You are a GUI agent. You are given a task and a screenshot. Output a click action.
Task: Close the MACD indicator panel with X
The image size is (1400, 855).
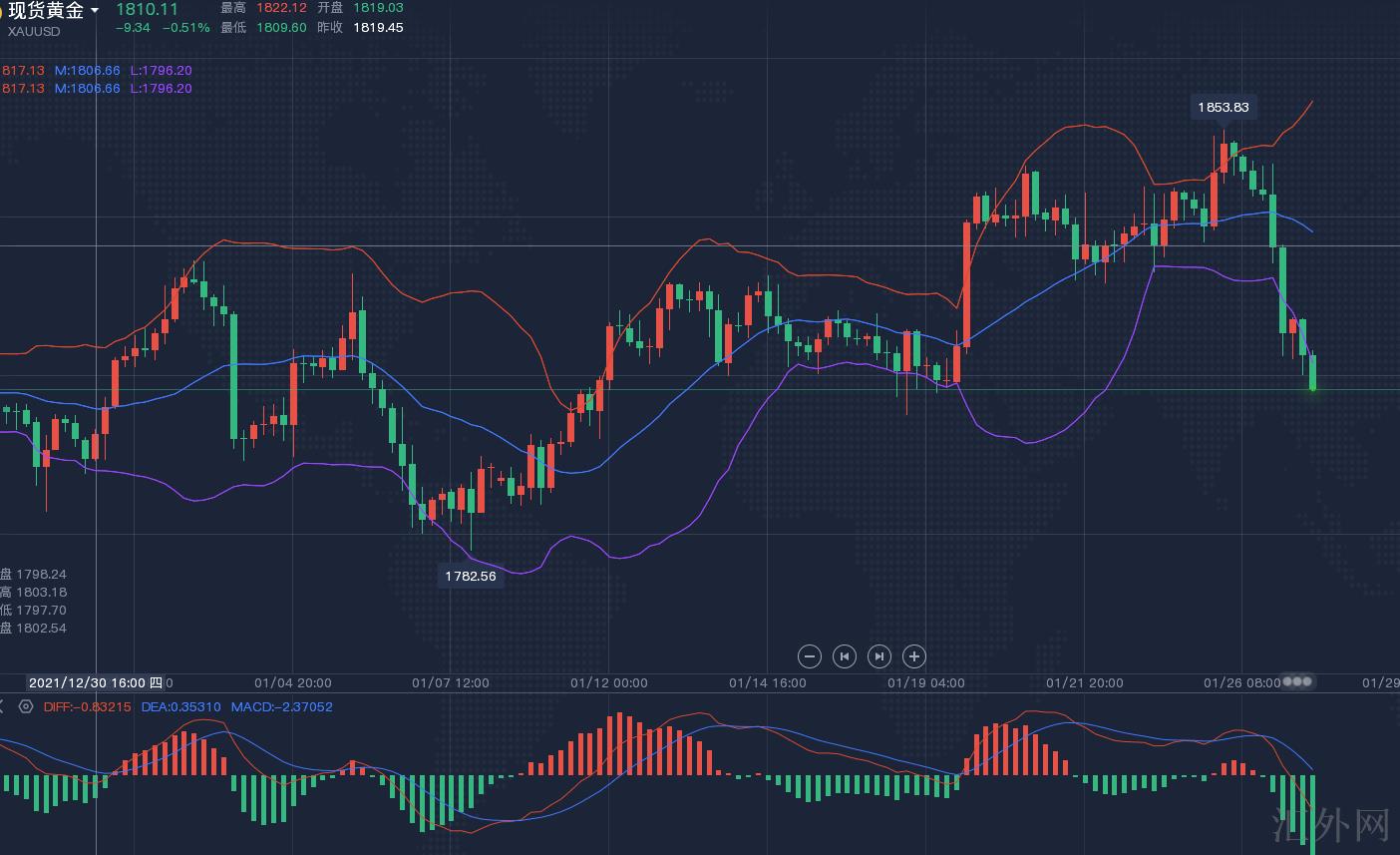(x=2, y=706)
